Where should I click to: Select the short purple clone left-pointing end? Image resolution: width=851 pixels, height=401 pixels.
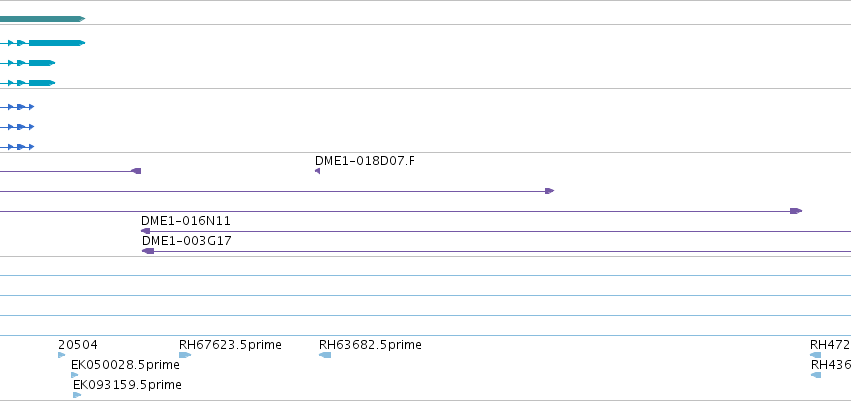tap(136, 171)
